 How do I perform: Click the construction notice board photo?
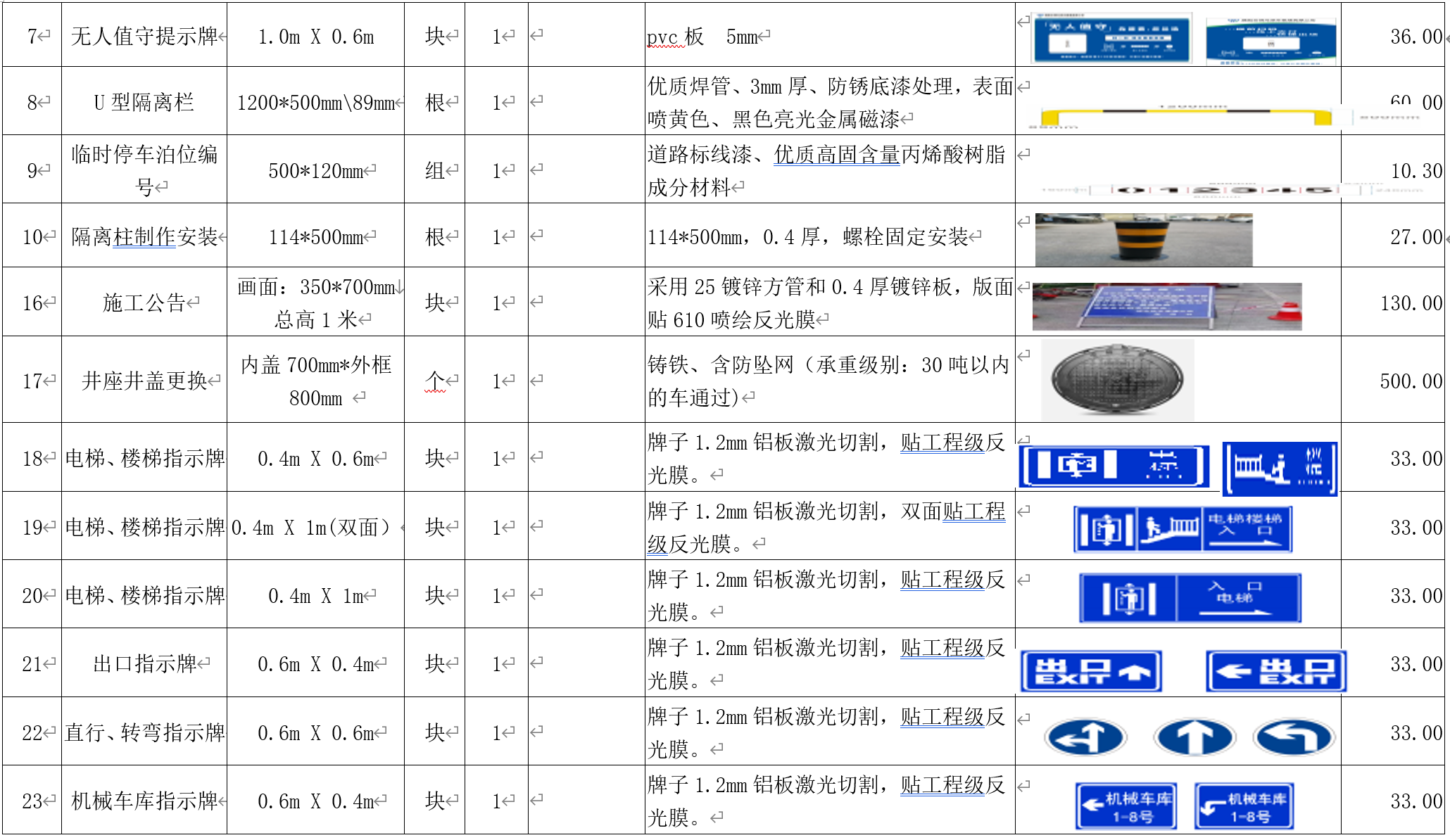pos(1166,306)
